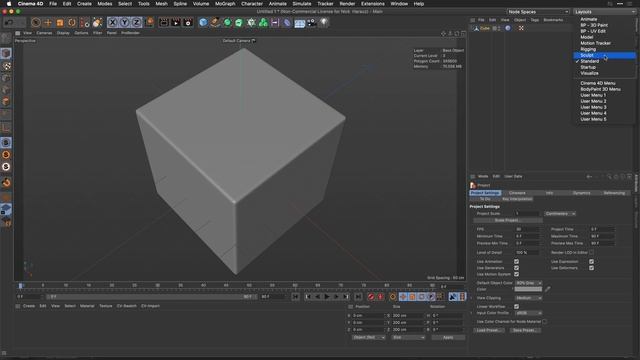The width and height of the screenshot is (640, 360).
Task: Click the Load Preset button
Action: tap(489, 330)
